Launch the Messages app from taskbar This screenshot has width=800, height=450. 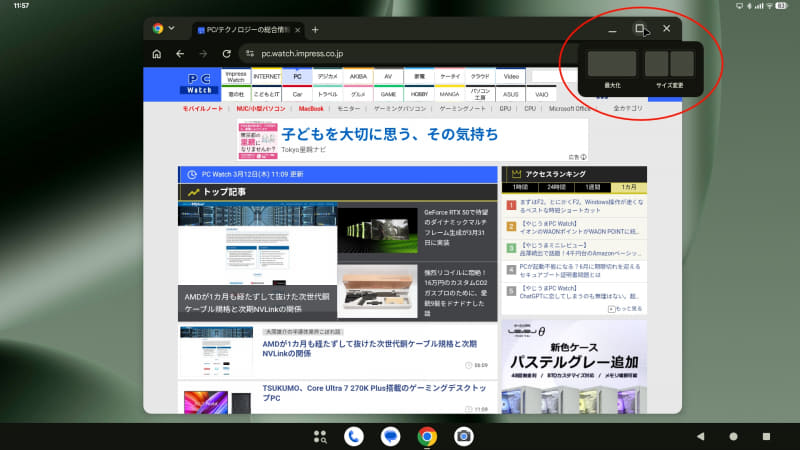coord(390,437)
